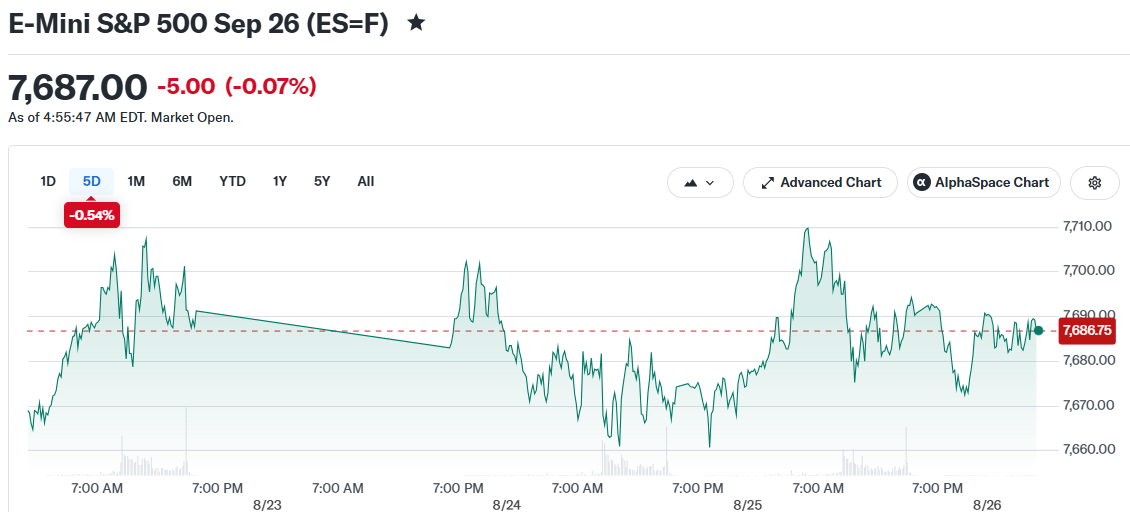The height and width of the screenshot is (512, 1130).
Task: Select the 1D range tab
Action: click(48, 182)
